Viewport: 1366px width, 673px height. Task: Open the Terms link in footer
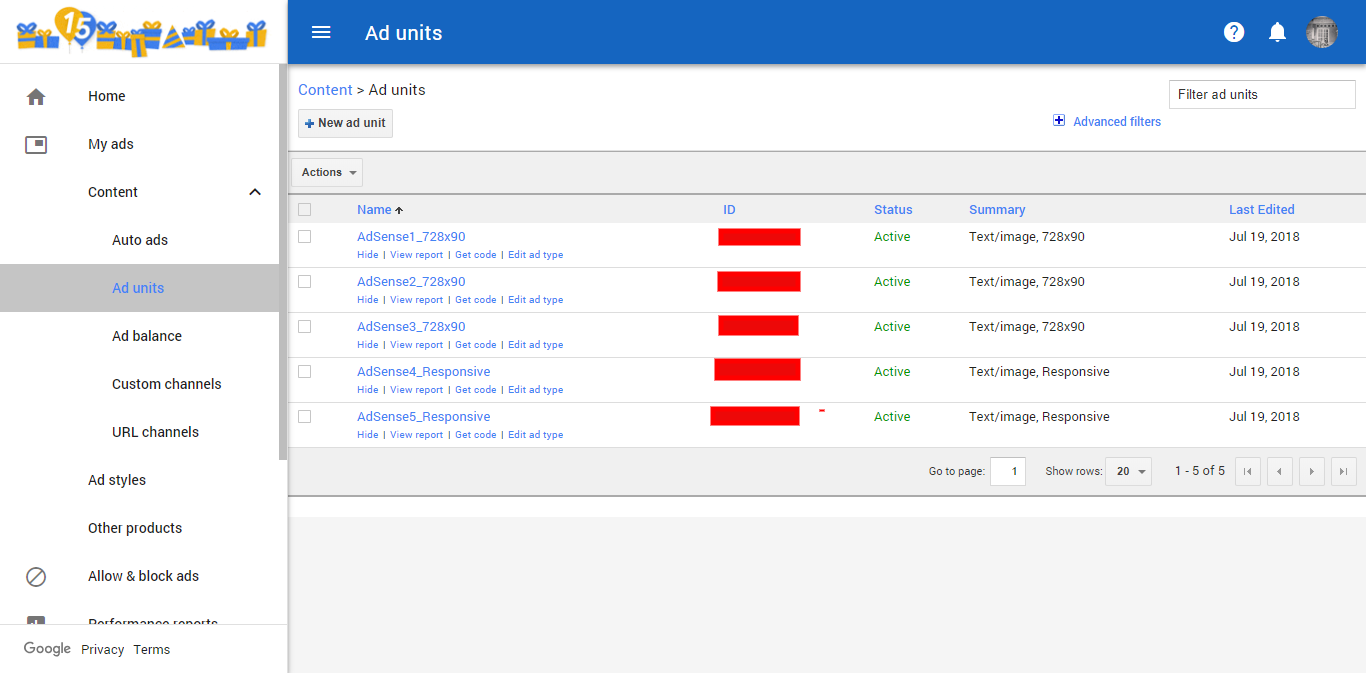[152, 650]
